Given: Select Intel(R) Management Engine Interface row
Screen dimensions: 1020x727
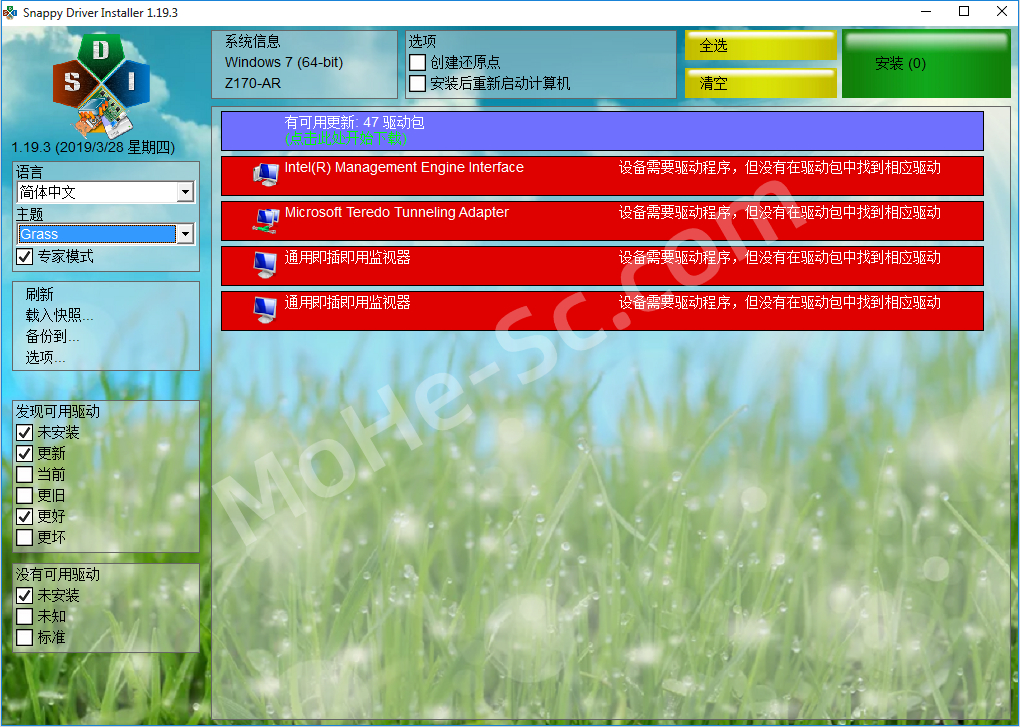Looking at the screenshot, I should (602, 176).
